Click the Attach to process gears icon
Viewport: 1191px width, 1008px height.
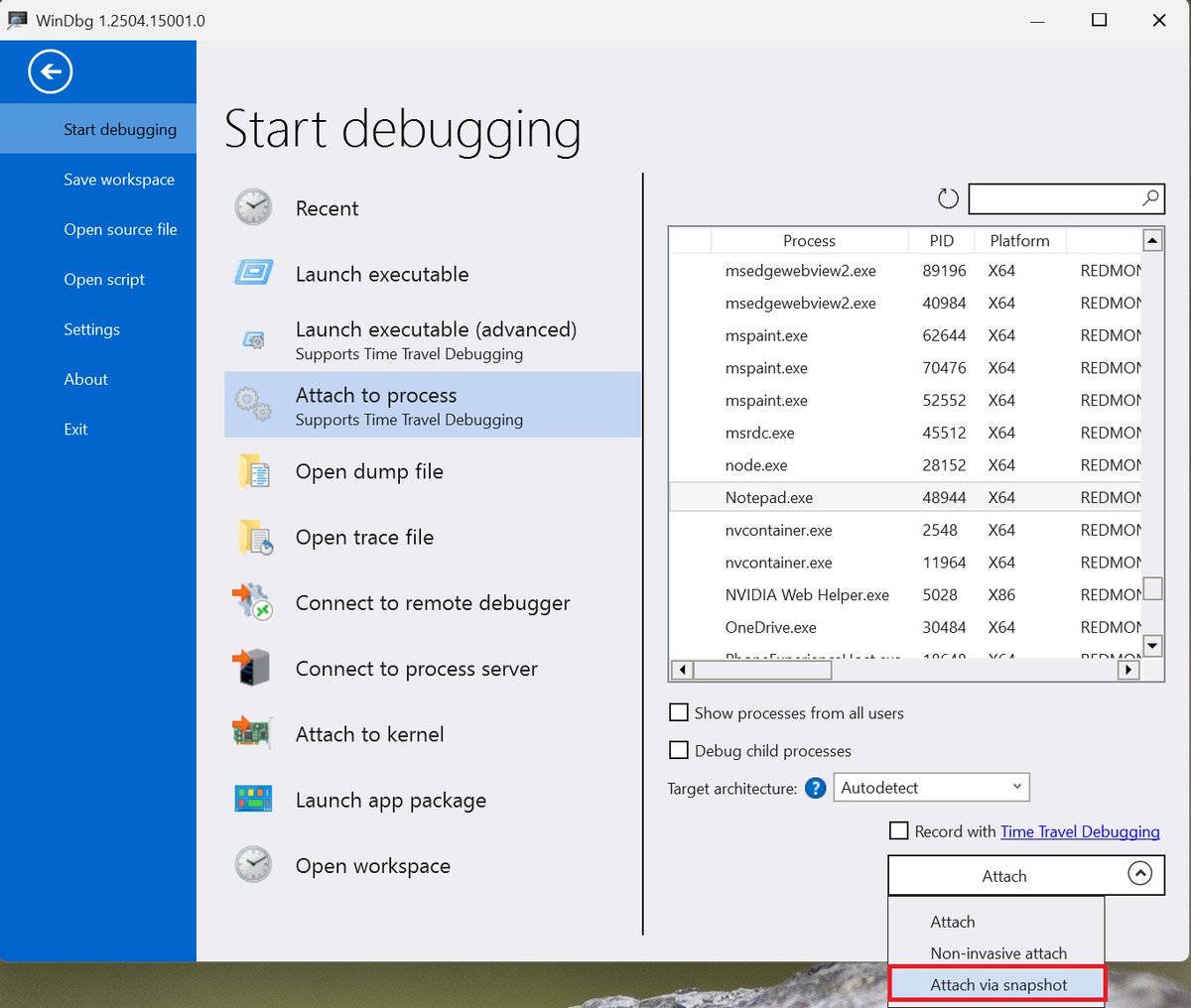[x=253, y=404]
